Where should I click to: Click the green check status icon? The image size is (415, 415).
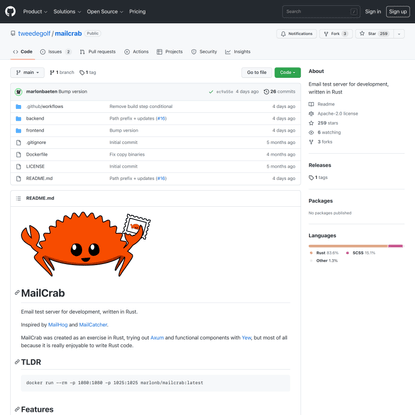pyautogui.click(x=211, y=92)
